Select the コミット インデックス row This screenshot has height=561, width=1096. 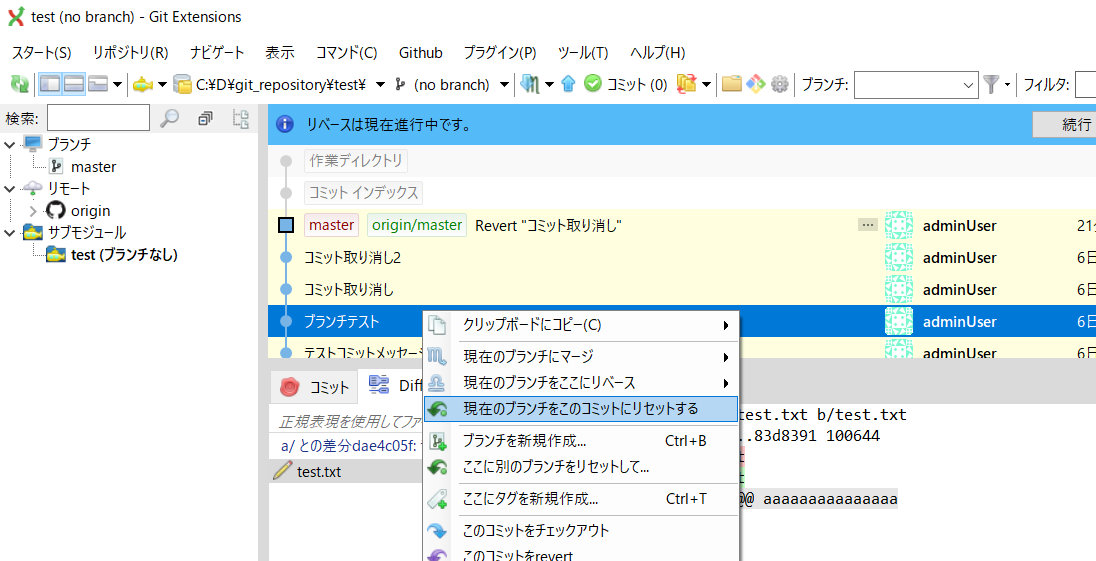point(682,192)
